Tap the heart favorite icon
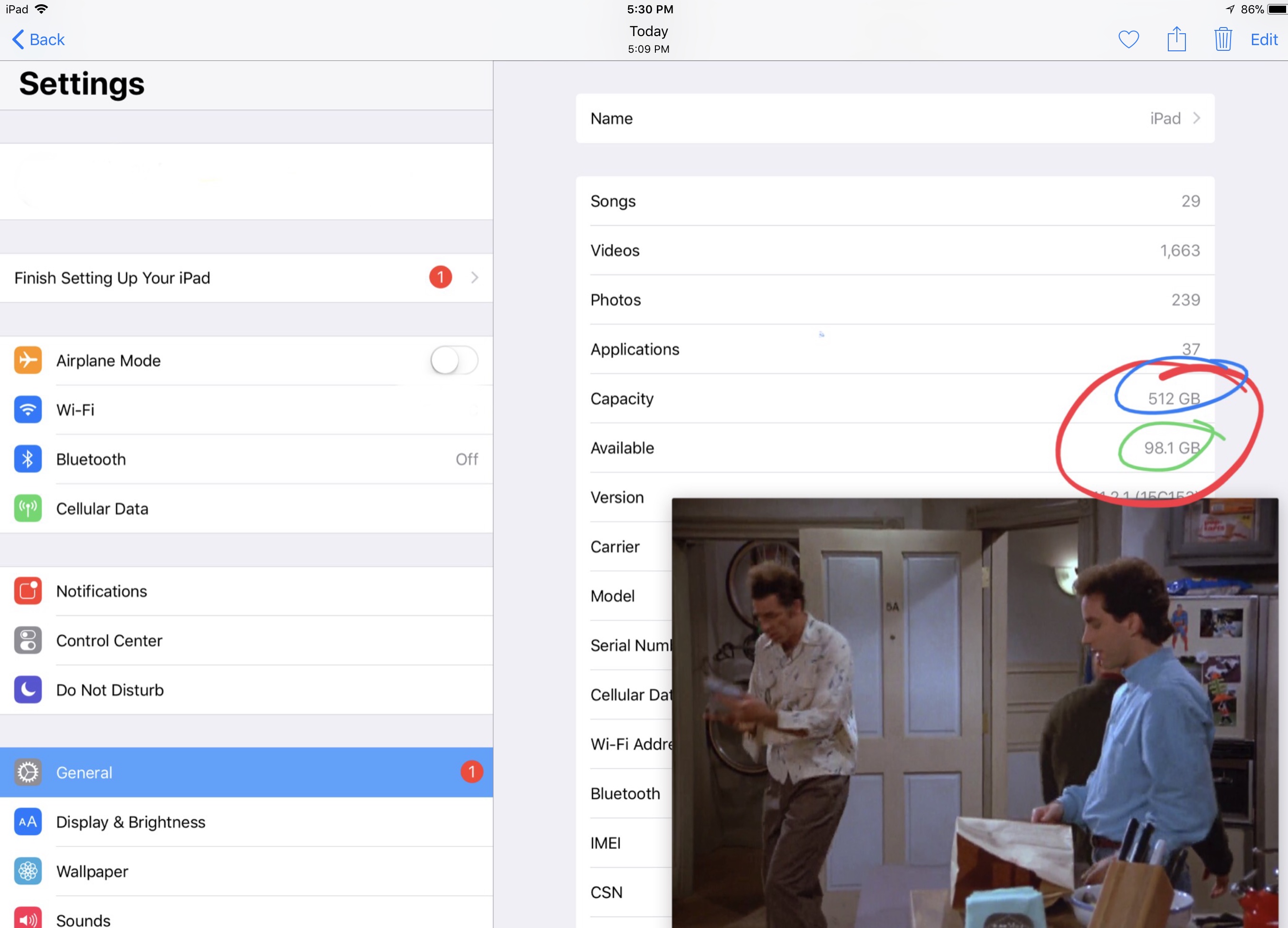The height and width of the screenshot is (928, 1288). [1128, 39]
